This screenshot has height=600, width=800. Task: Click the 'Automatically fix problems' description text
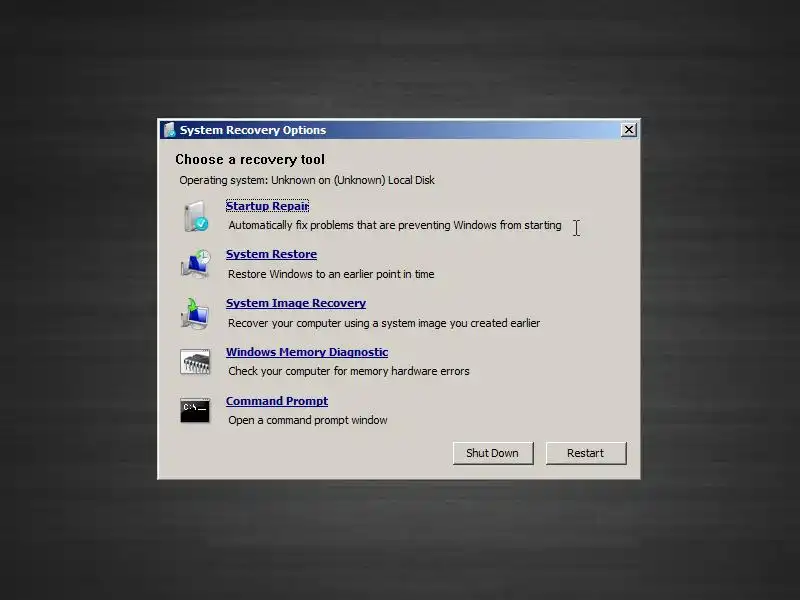(x=395, y=225)
